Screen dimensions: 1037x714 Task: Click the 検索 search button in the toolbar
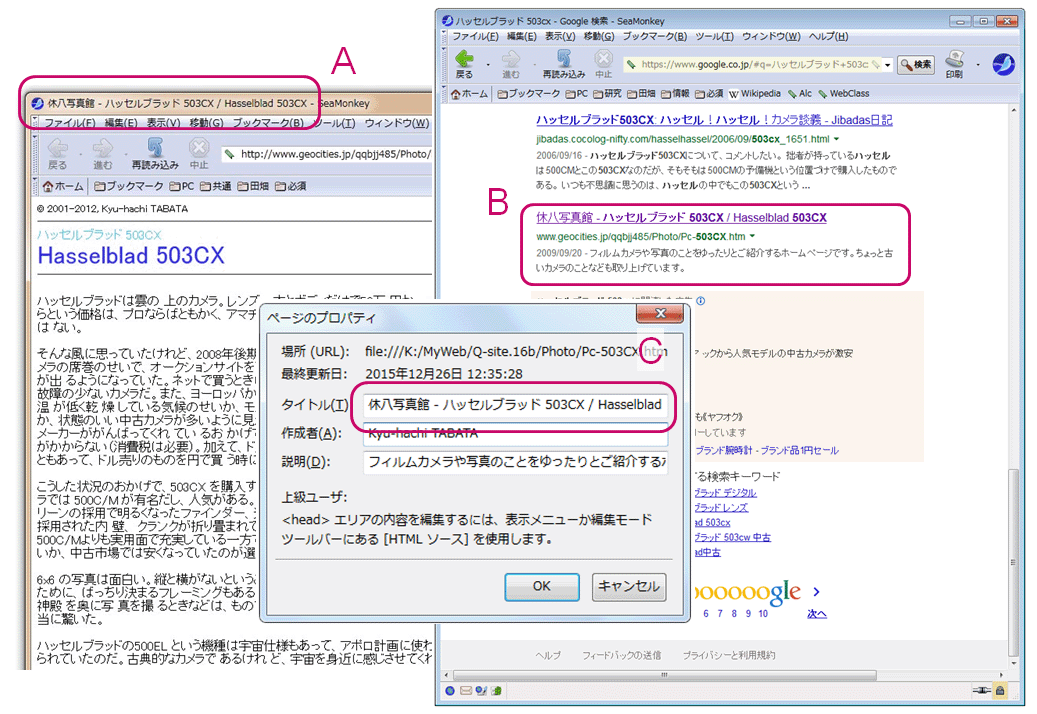click(916, 65)
